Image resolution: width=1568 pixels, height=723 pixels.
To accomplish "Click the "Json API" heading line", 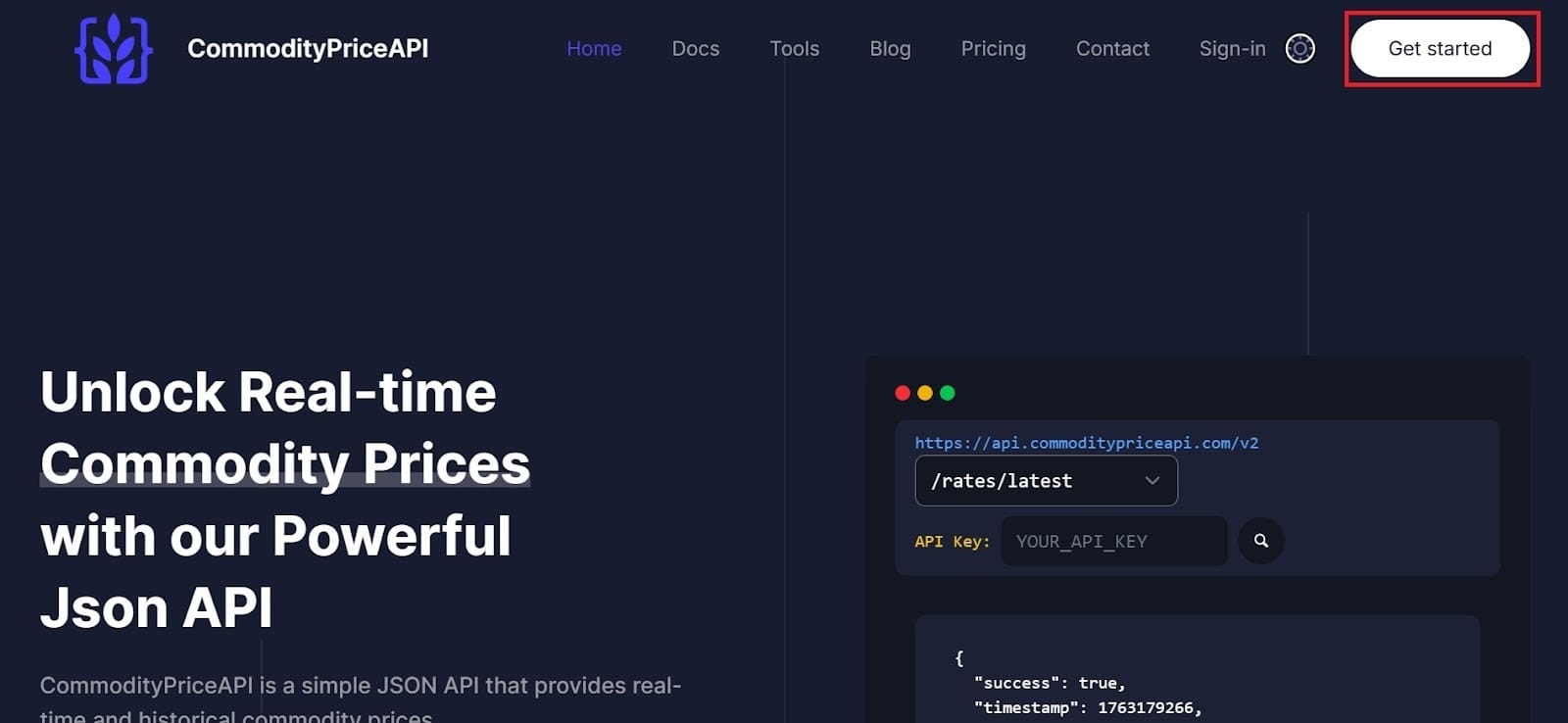I will coord(156,607).
